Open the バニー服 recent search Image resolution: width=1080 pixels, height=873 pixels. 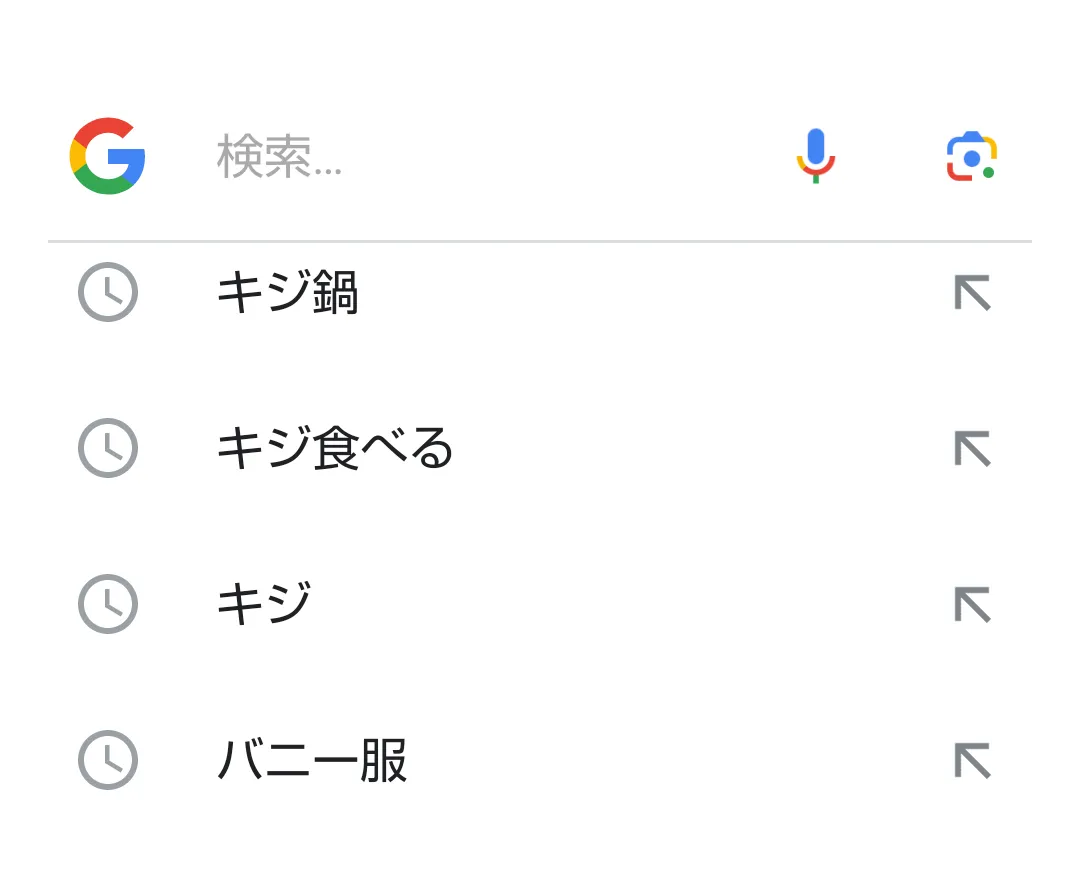coord(312,761)
